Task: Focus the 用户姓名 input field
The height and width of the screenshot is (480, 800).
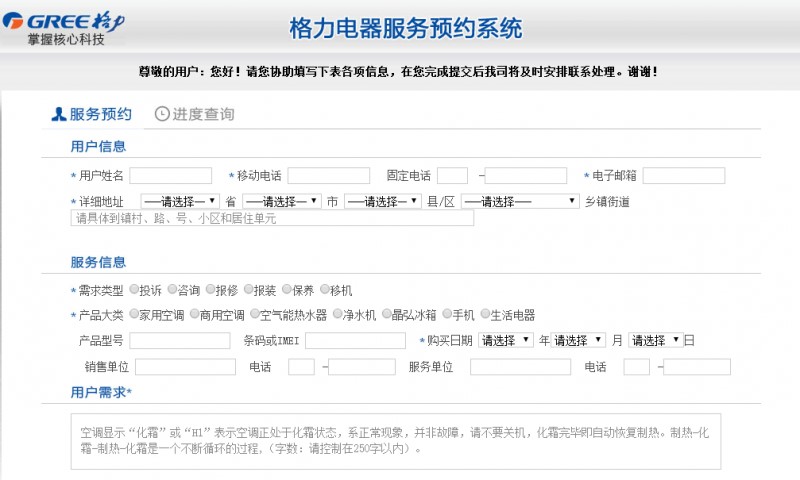Action: 170,175
